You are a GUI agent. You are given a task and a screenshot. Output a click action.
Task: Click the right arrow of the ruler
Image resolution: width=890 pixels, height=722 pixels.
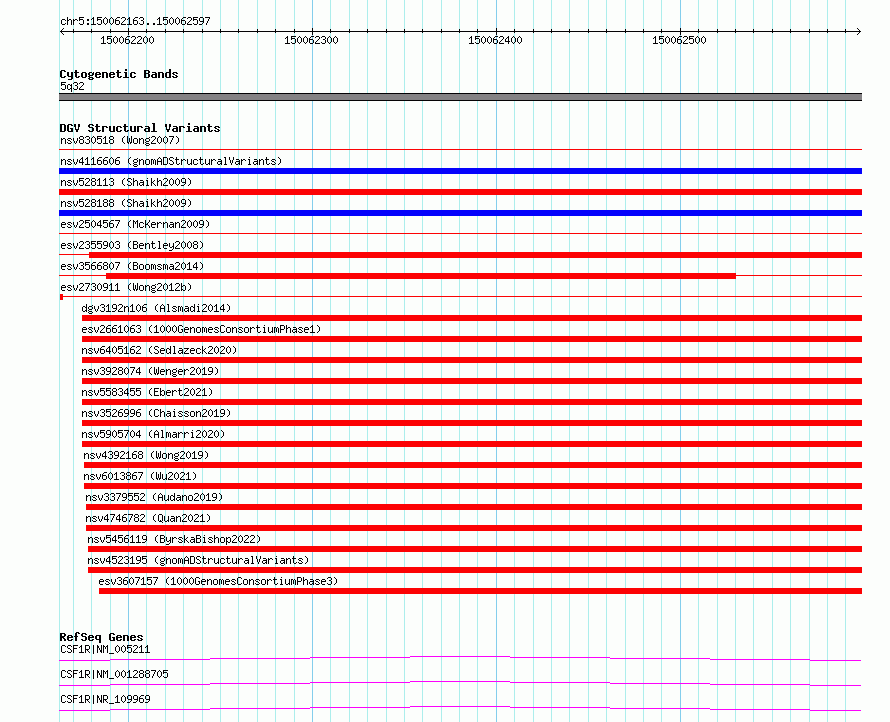tap(859, 31)
